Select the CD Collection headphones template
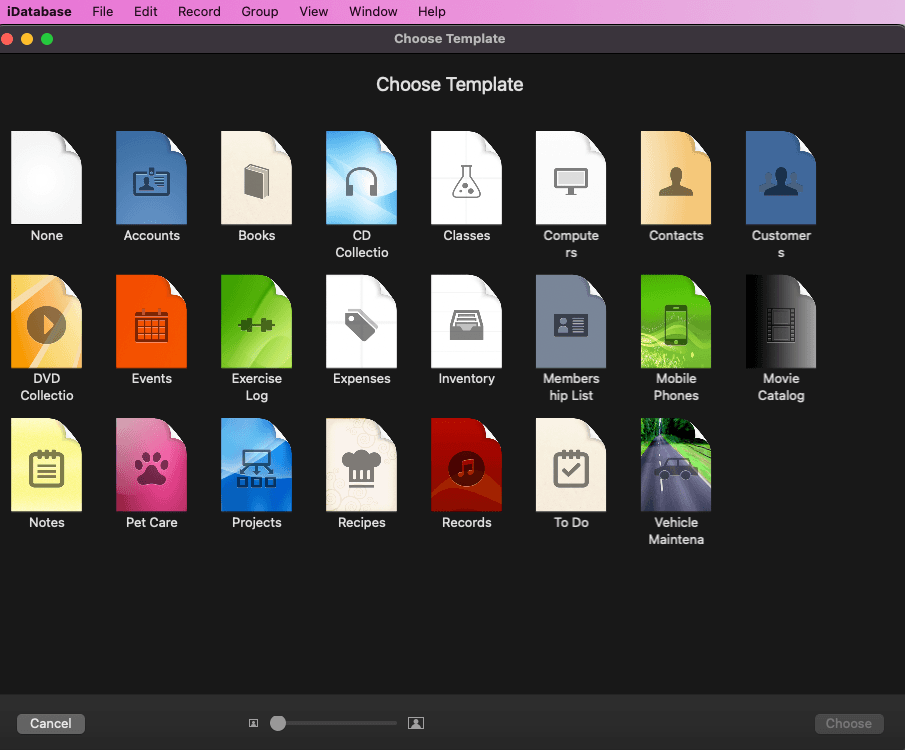 click(x=361, y=178)
